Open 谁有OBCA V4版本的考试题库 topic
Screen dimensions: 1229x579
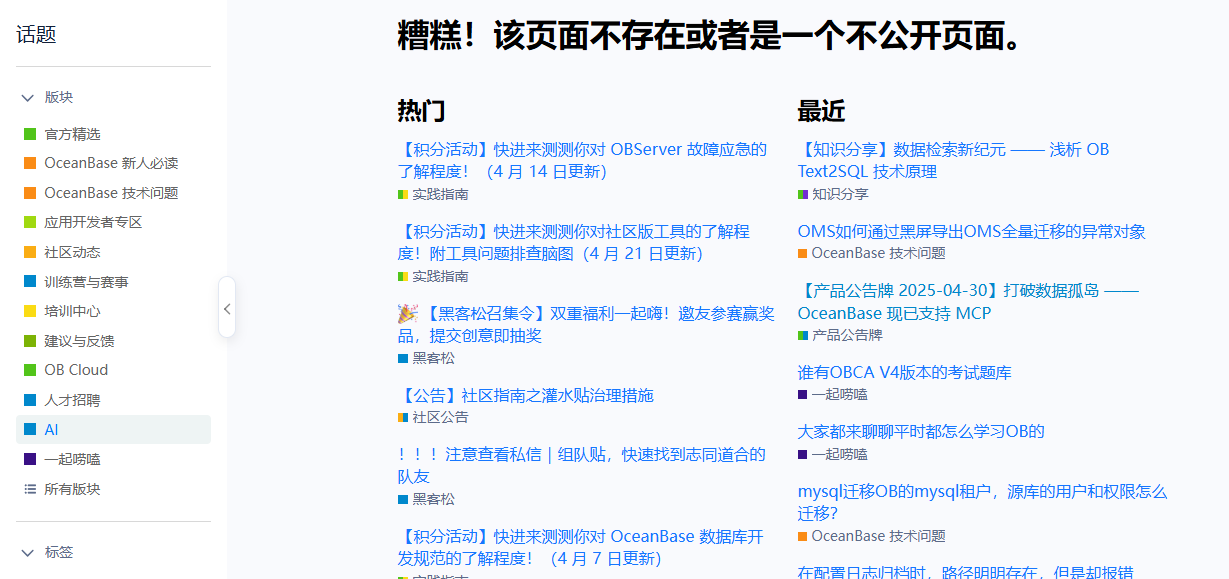click(x=904, y=372)
